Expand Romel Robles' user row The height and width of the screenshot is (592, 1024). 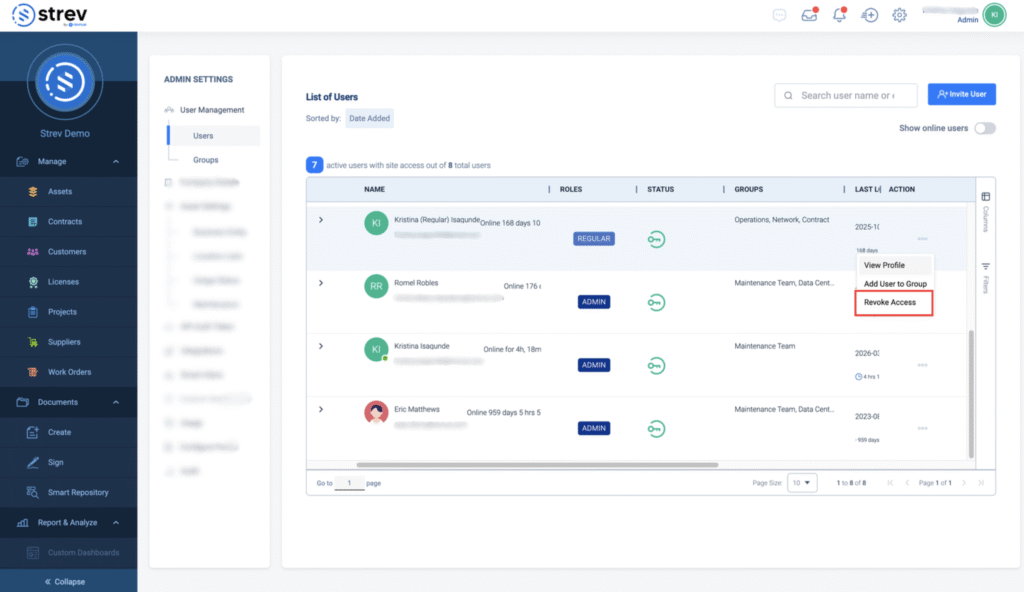tap(321, 283)
